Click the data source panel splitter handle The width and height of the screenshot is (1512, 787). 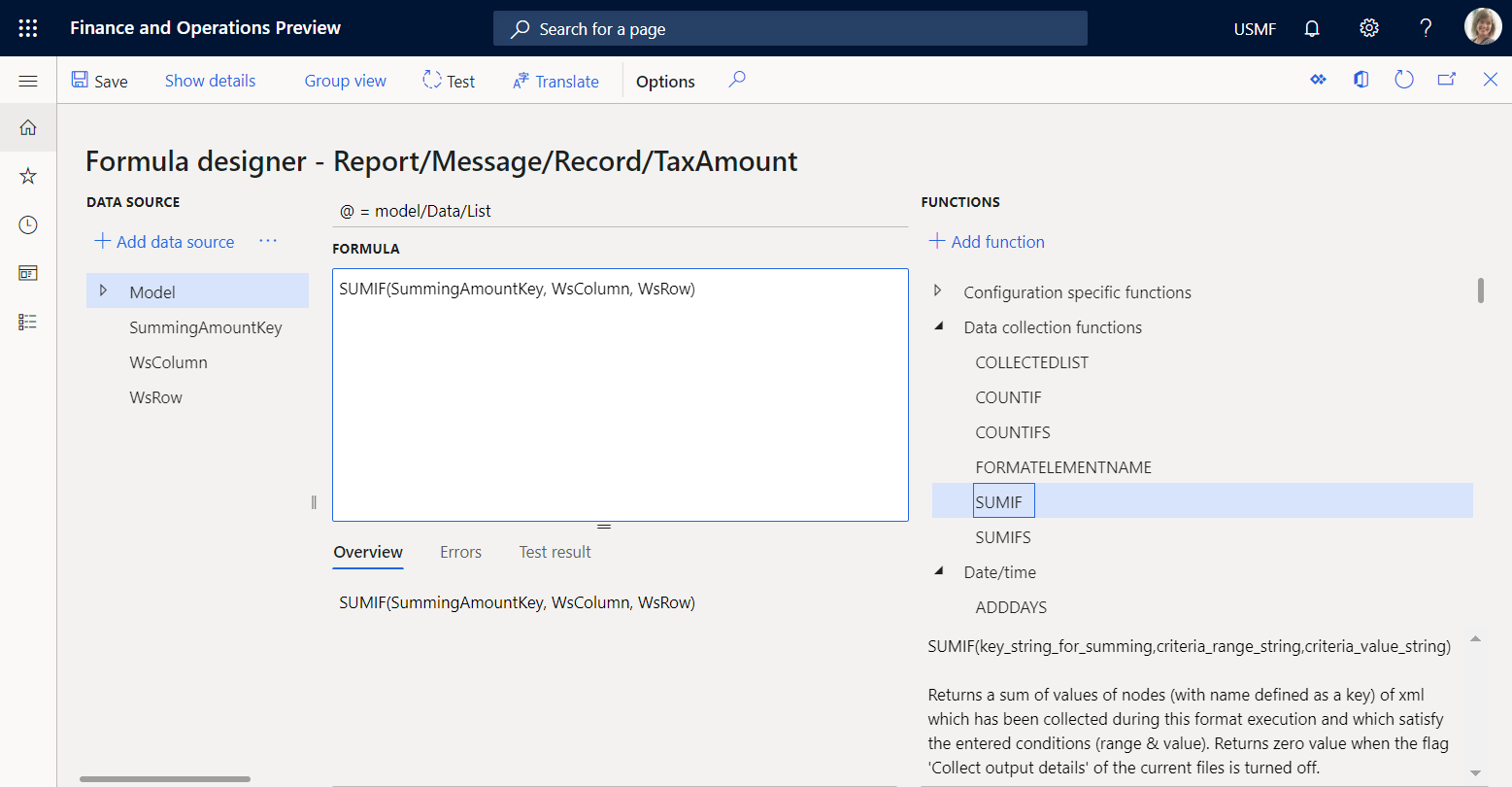point(314,502)
